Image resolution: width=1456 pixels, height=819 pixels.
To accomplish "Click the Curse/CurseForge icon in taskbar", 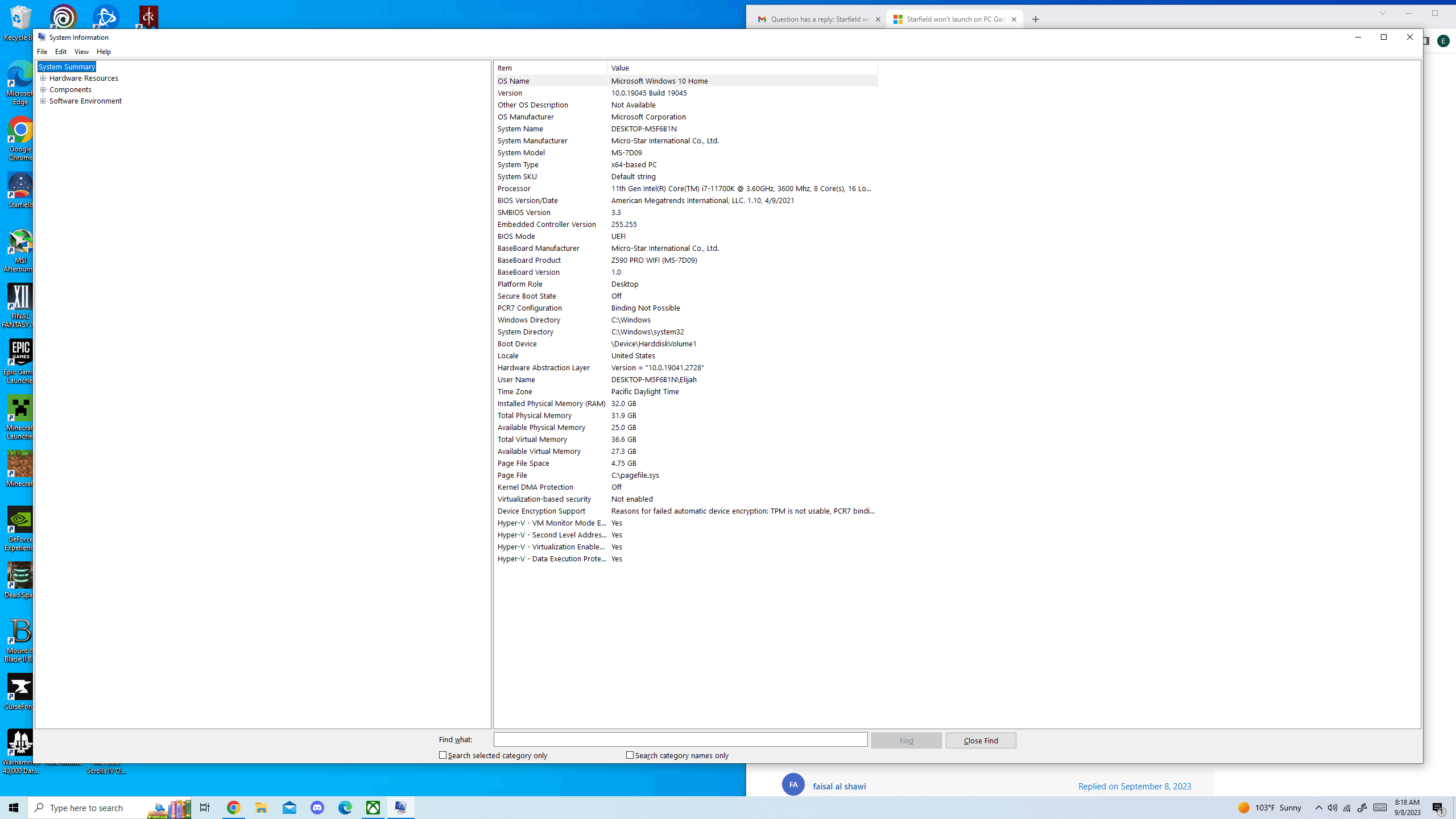I will coord(19,688).
